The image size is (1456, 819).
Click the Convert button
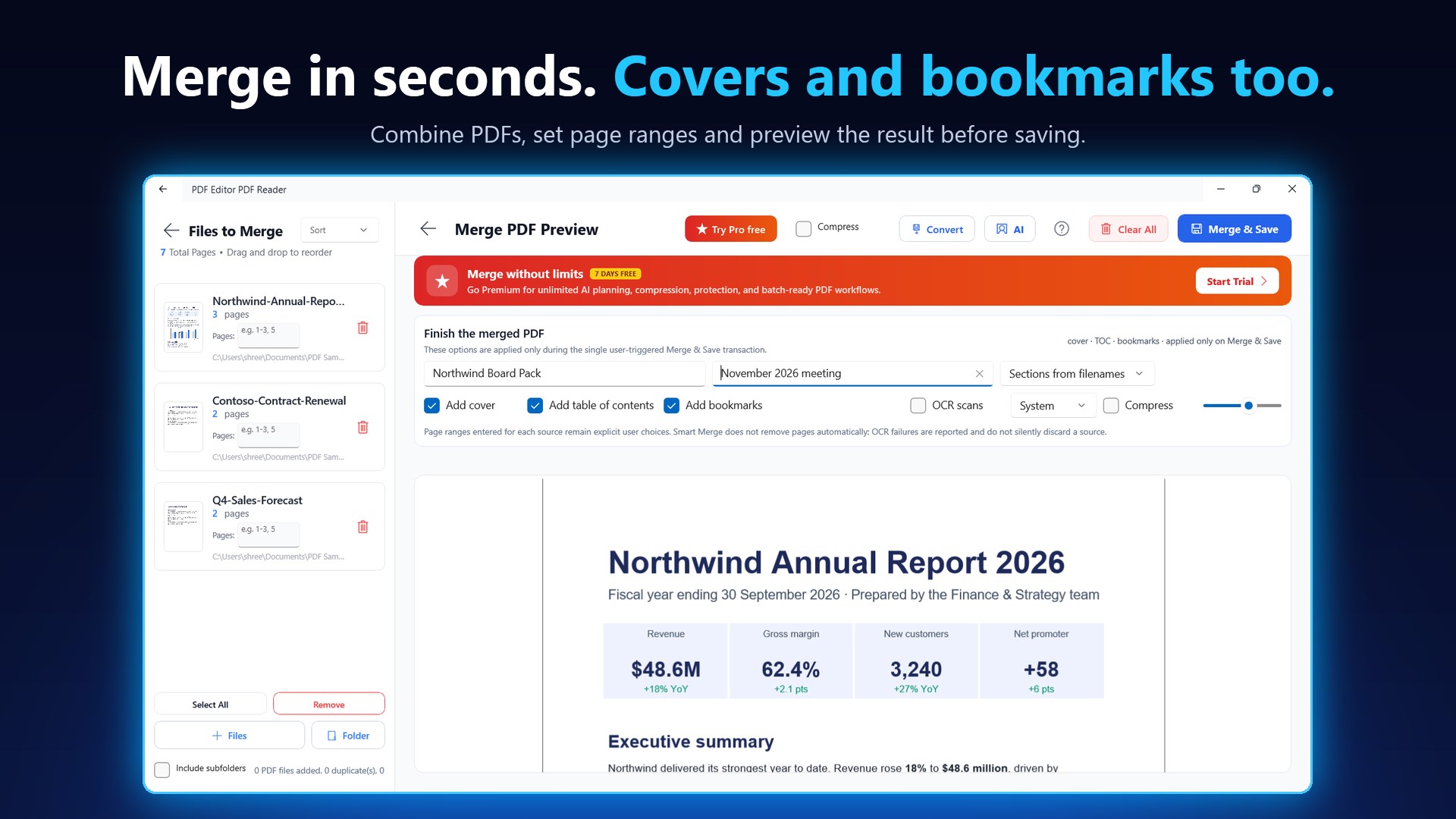click(937, 228)
